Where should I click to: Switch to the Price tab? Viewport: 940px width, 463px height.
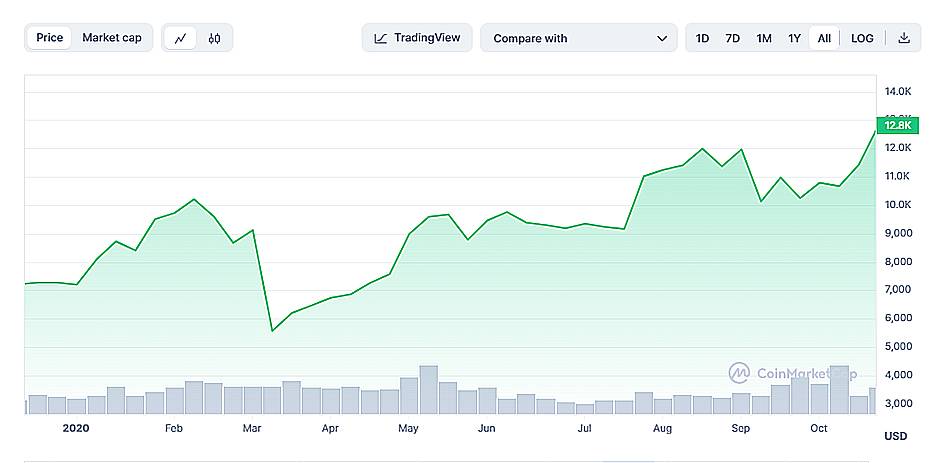50,38
